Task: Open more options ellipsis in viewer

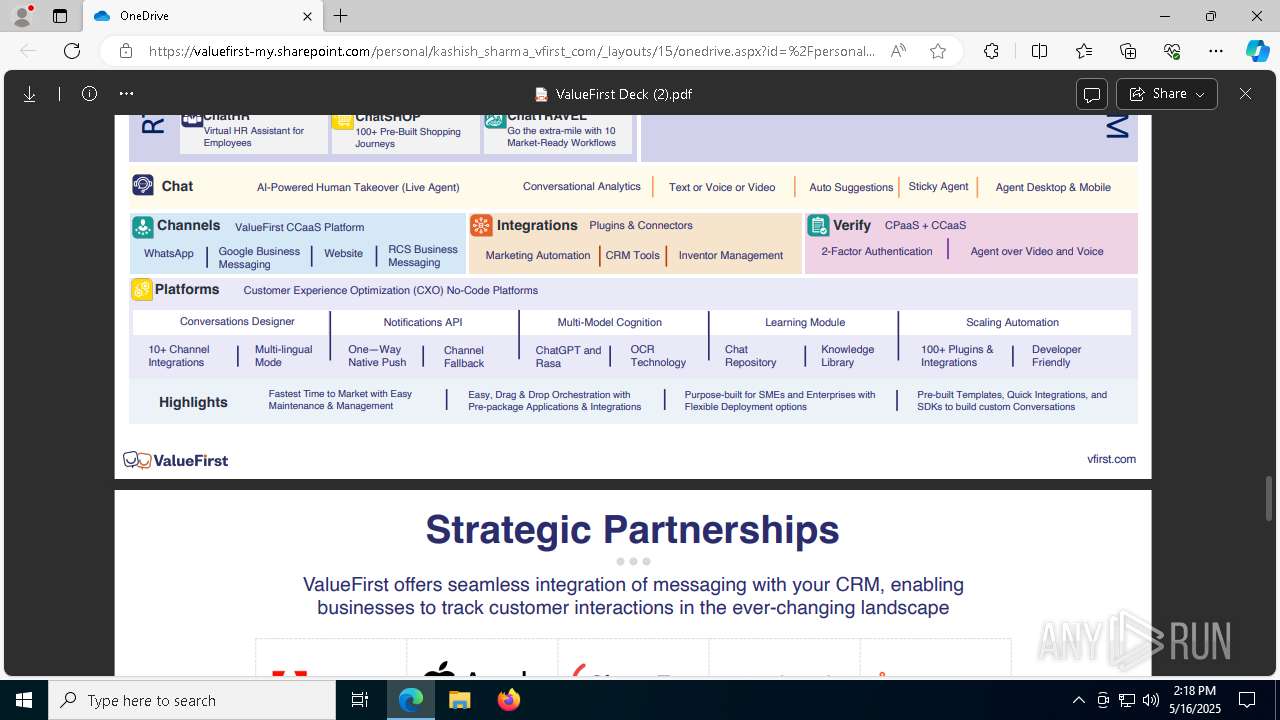Action: [x=126, y=94]
